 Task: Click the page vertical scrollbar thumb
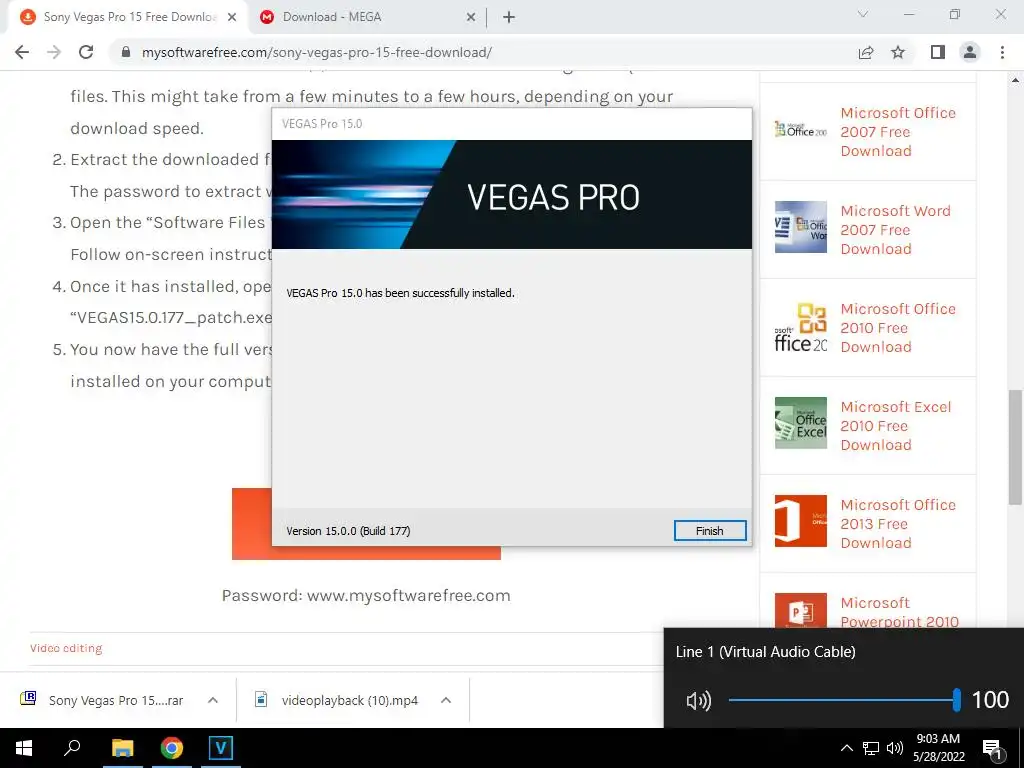coord(1015,447)
